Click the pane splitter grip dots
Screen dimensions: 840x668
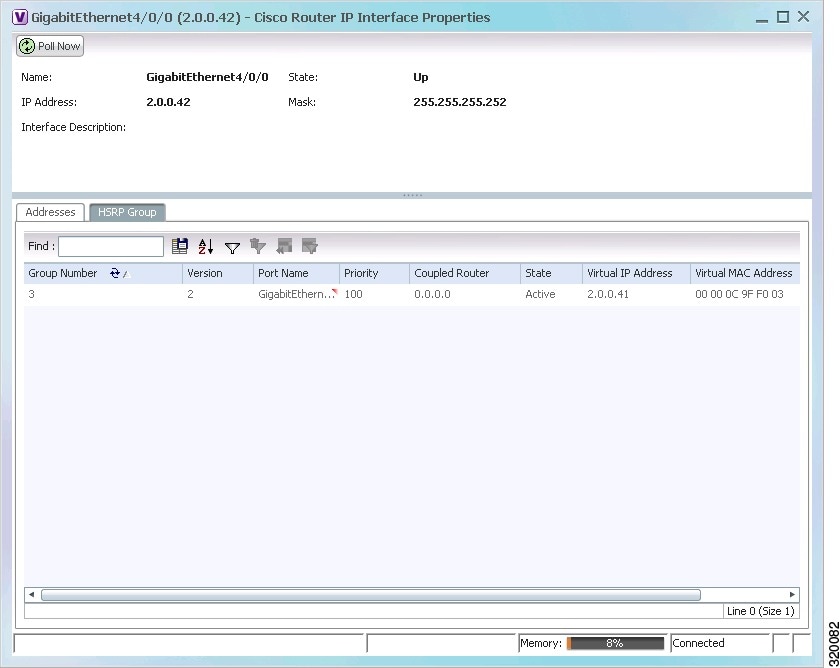412,196
